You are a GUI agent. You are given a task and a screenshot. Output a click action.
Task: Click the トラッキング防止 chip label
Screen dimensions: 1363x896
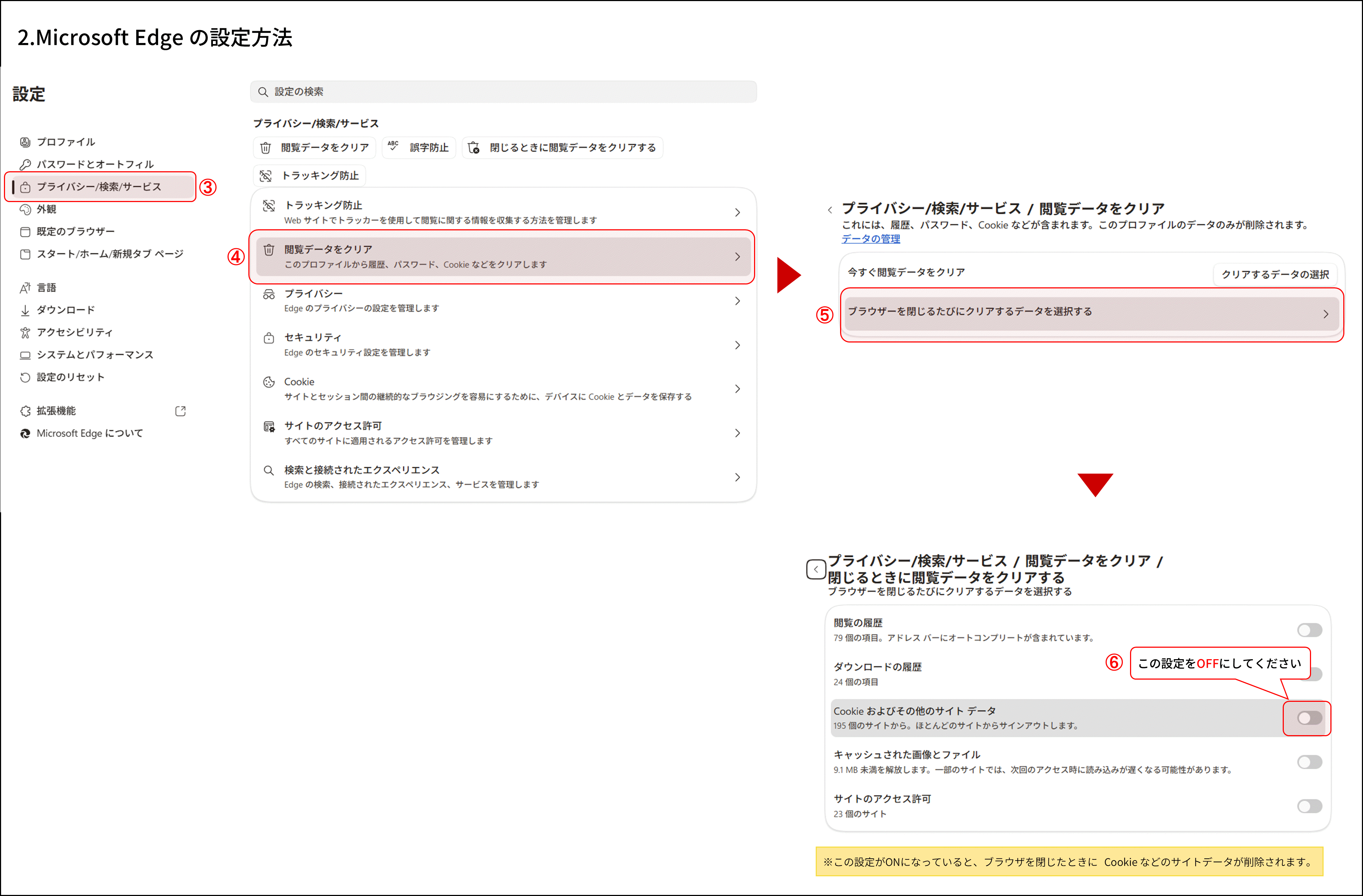(x=320, y=176)
